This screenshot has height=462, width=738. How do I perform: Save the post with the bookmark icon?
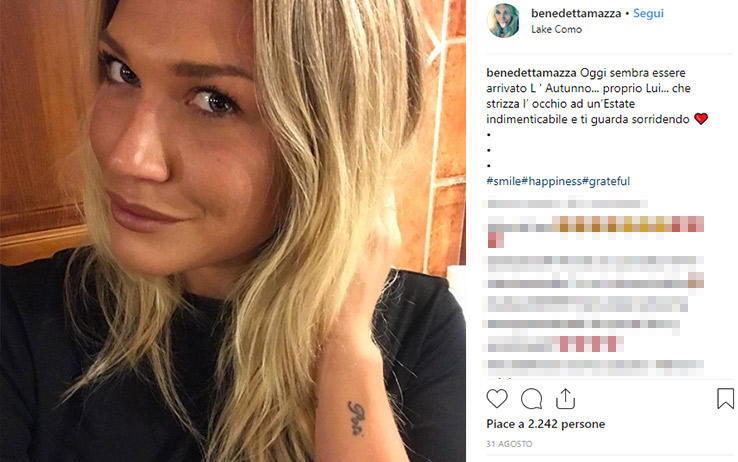pyautogui.click(x=725, y=398)
